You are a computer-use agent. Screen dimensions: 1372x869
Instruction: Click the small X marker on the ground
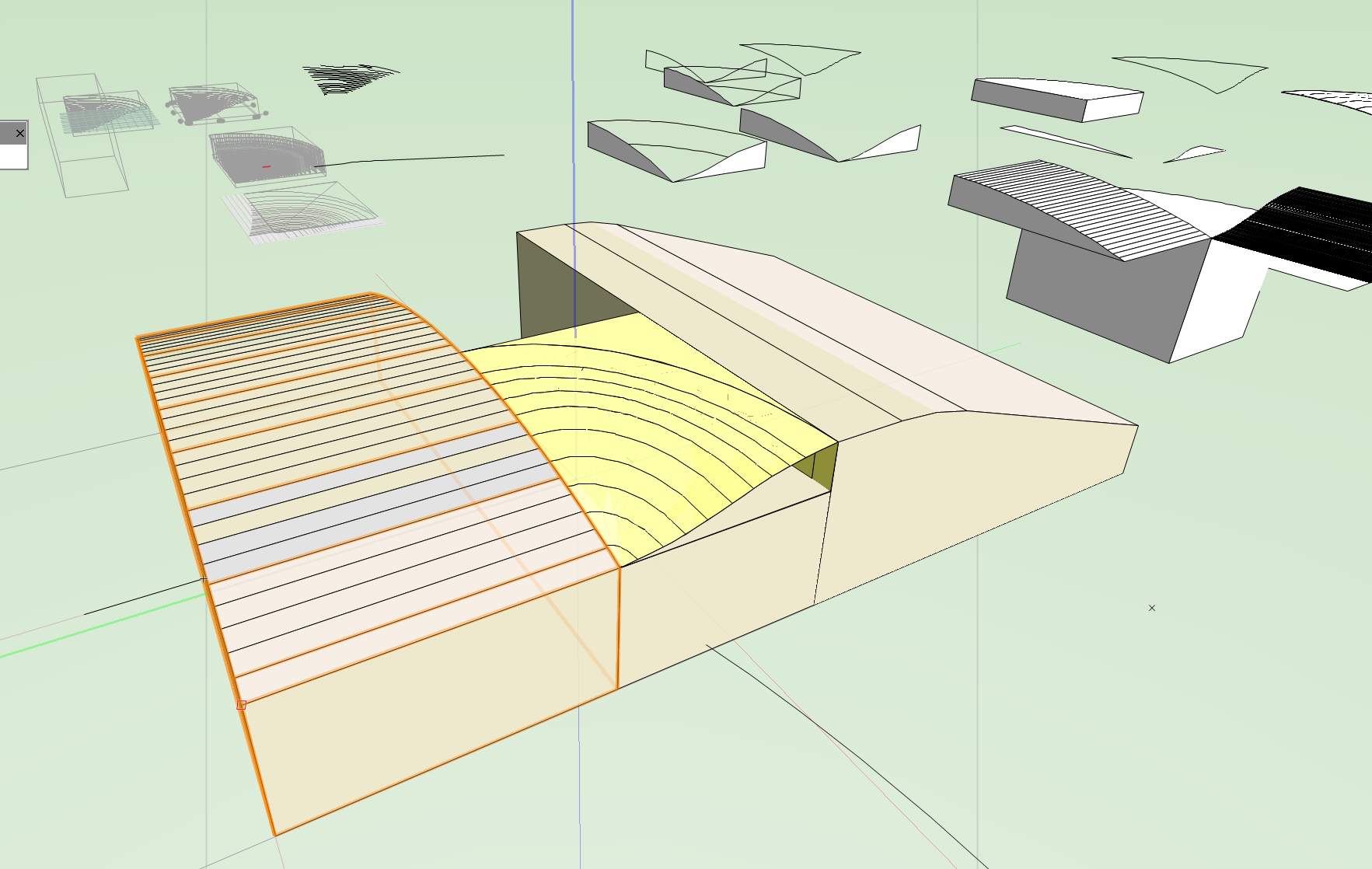1152,608
